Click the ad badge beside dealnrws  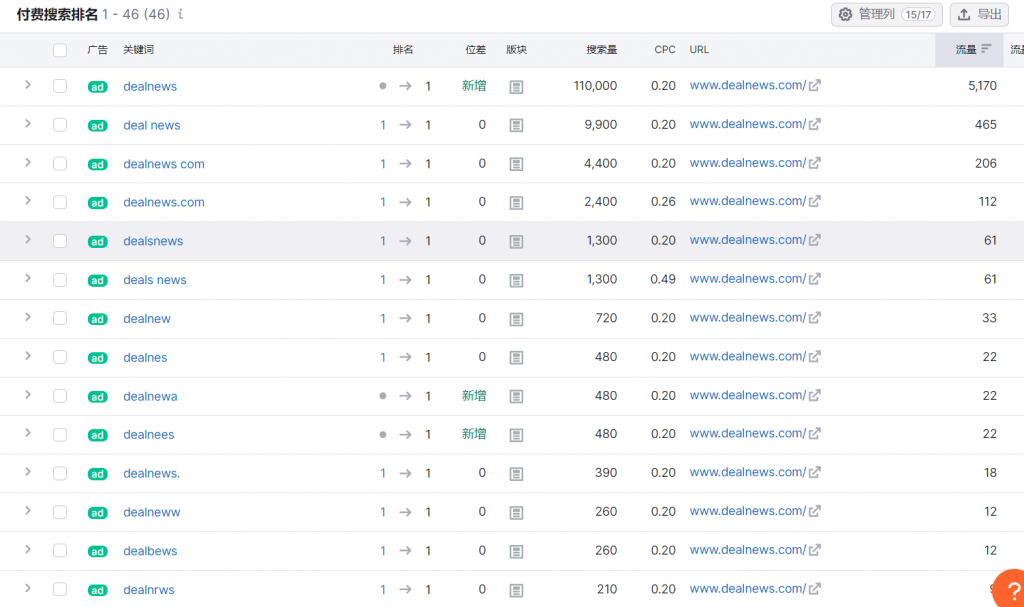tap(97, 590)
